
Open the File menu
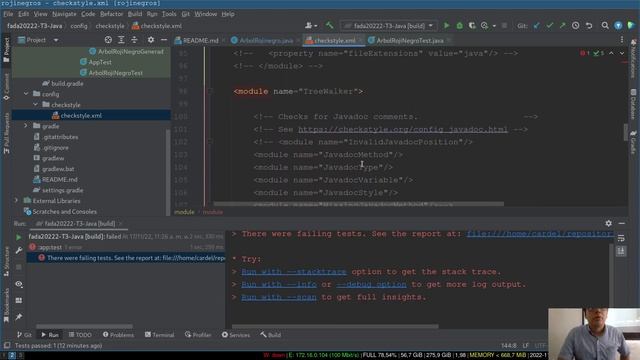tap(8, 14)
